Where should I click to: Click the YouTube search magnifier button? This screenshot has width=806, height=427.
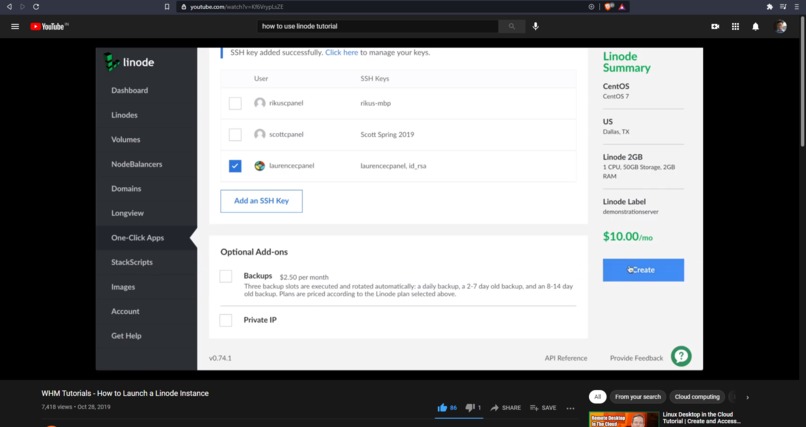[511, 26]
